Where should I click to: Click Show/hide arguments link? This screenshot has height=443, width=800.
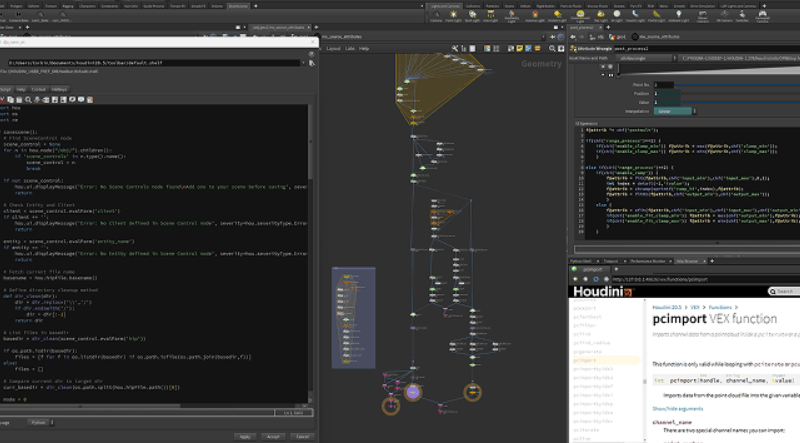[677, 409]
